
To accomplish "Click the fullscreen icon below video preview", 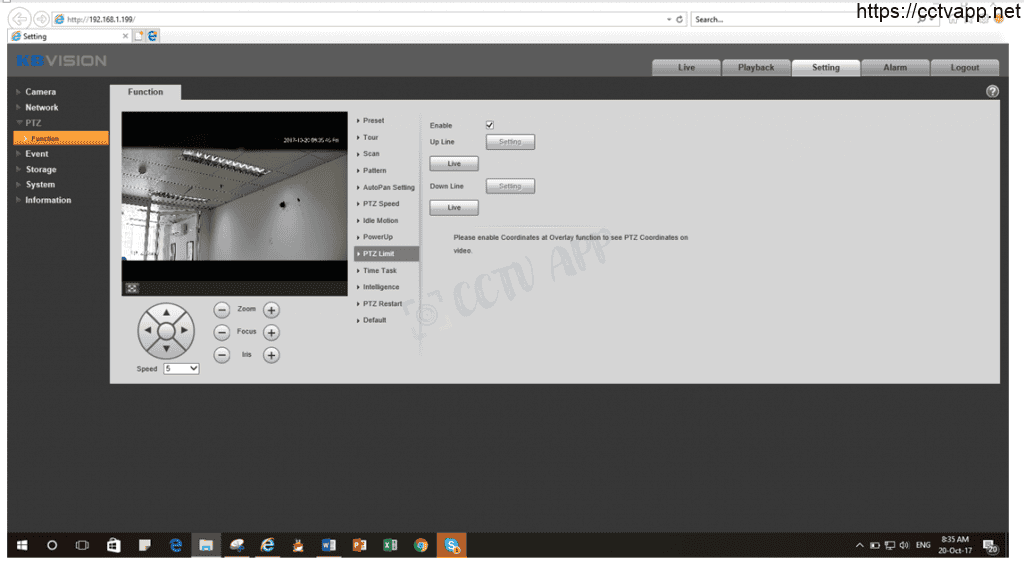I will [131, 288].
